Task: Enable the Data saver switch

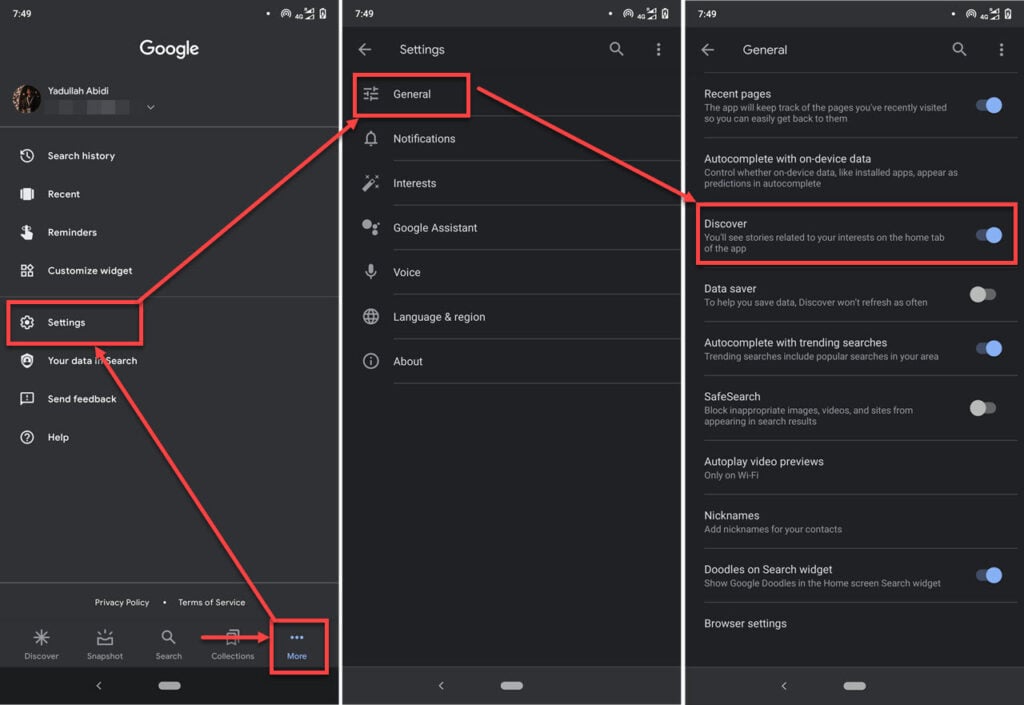Action: [983, 294]
